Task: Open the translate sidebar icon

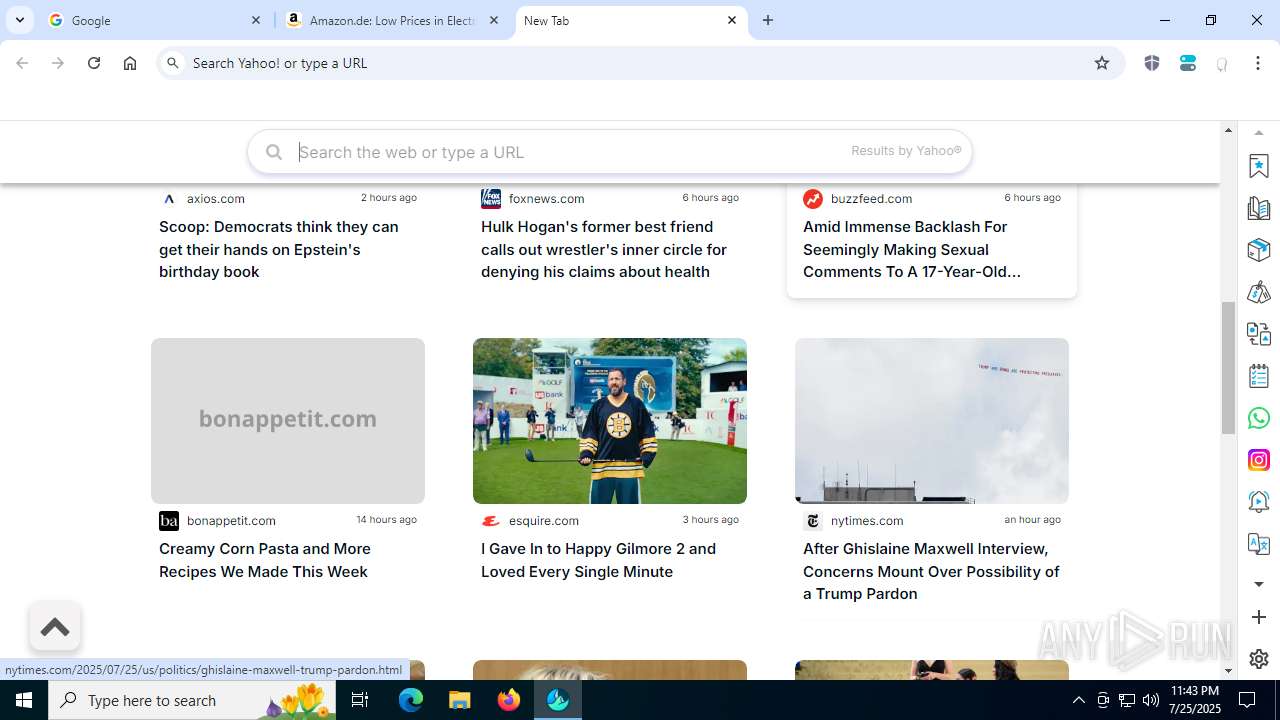Action: (1259, 544)
